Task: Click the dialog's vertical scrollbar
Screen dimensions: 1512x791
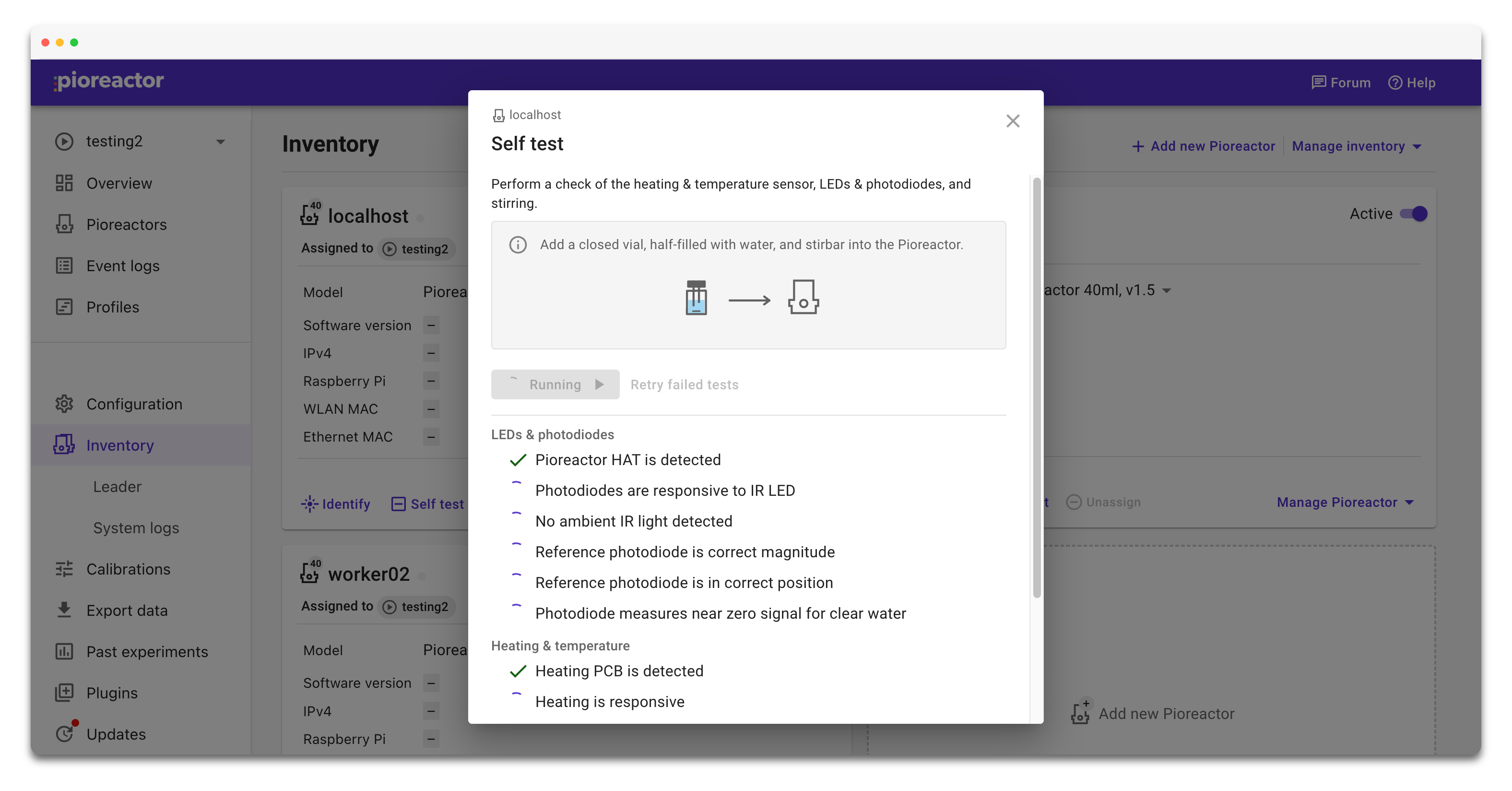Action: pos(1037,387)
